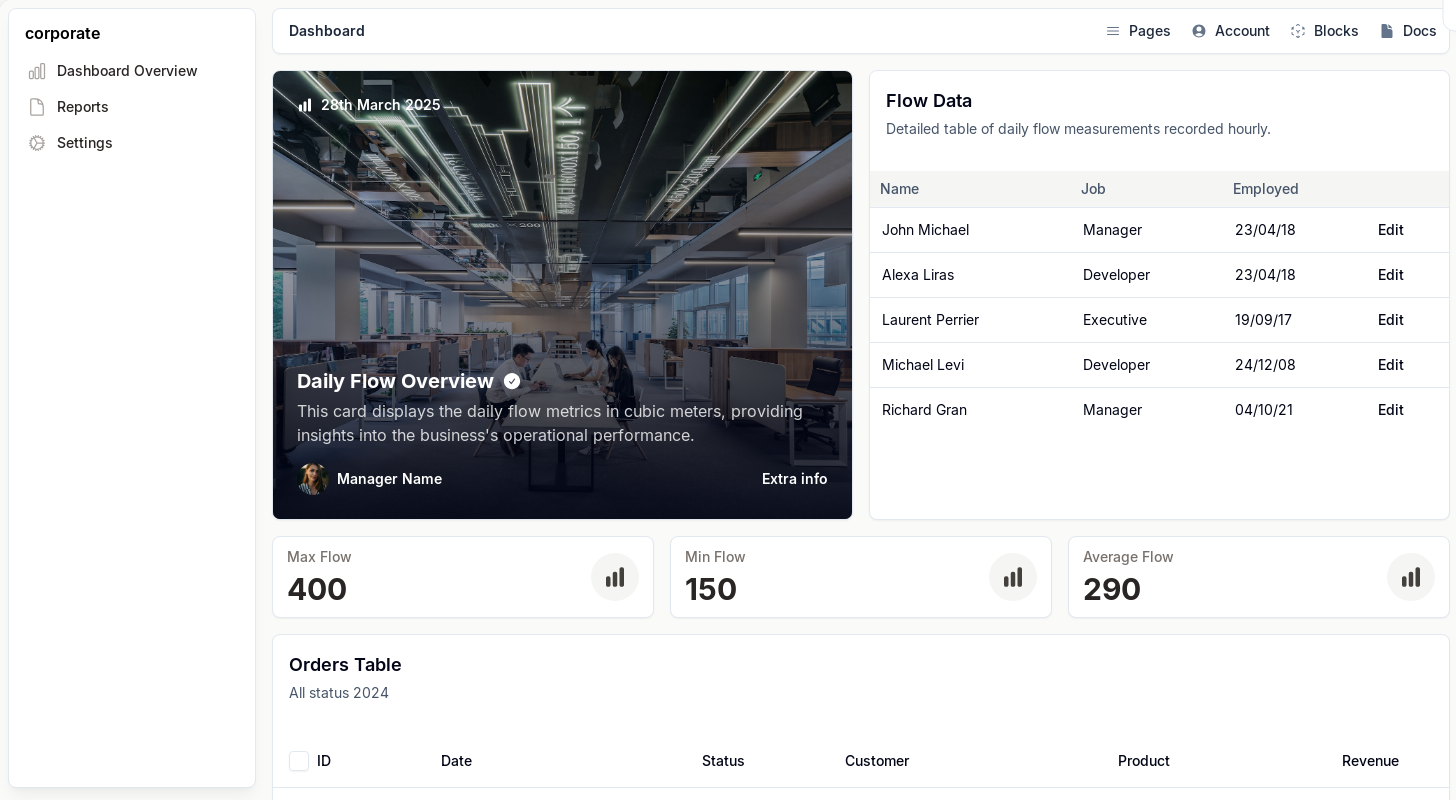Click the Dashboard breadcrumb title
Image resolution: width=1456 pixels, height=800 pixels.
tap(327, 31)
